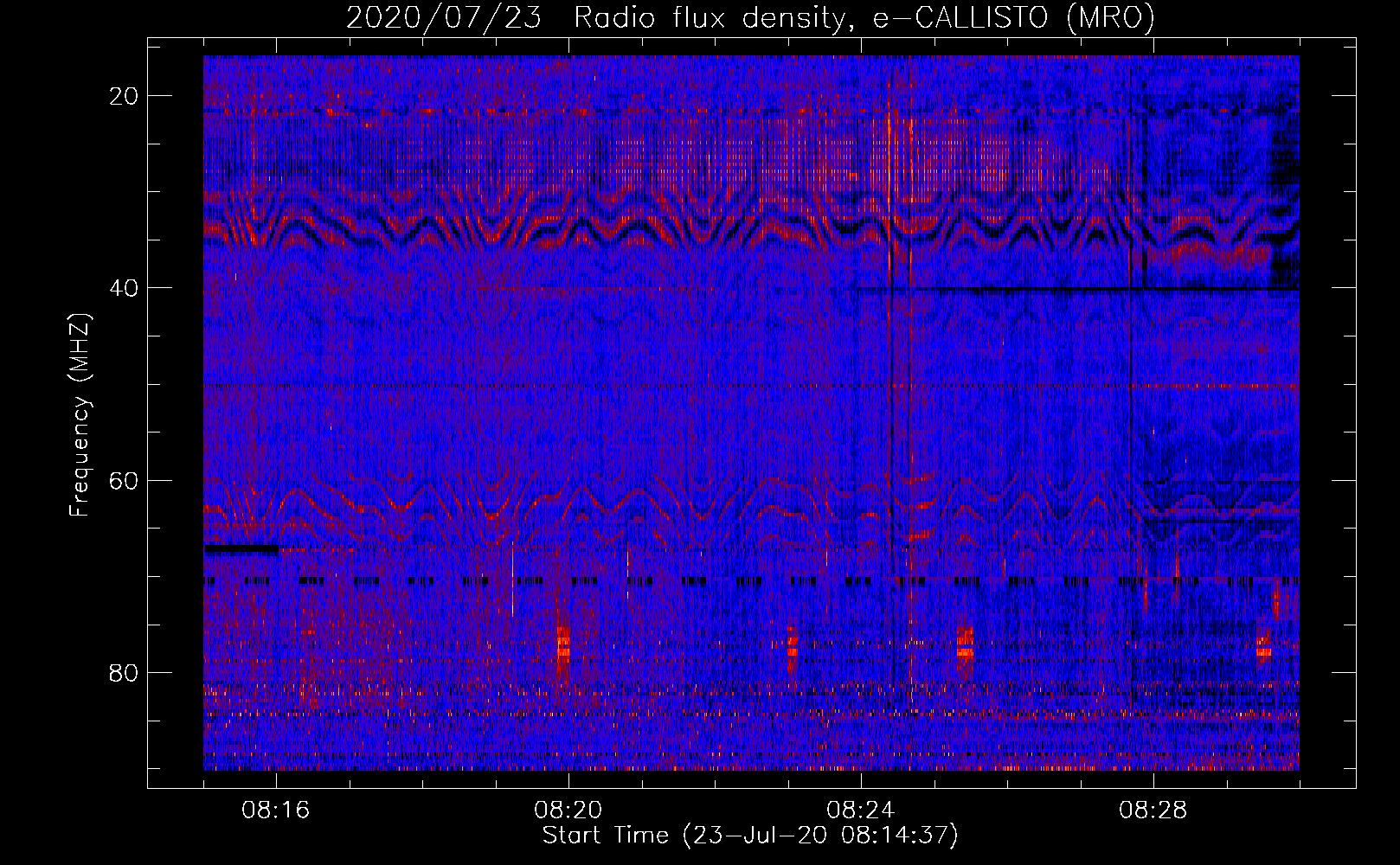Select the 08:20 time tick label
Image resolution: width=1400 pixels, height=865 pixels.
click(568, 811)
